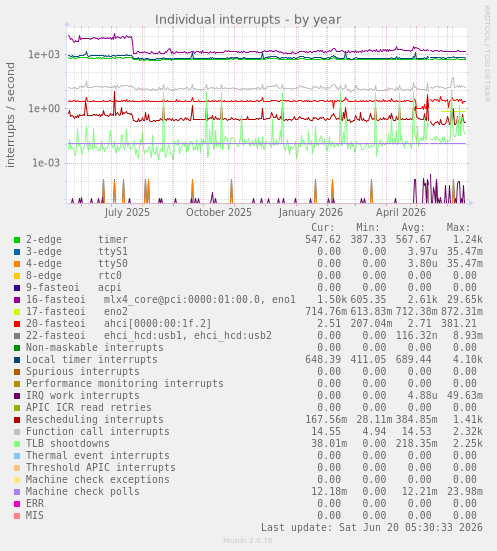497x551 pixels.
Task: Click the '1e-03' y-axis label
Action: pyautogui.click(x=46, y=163)
